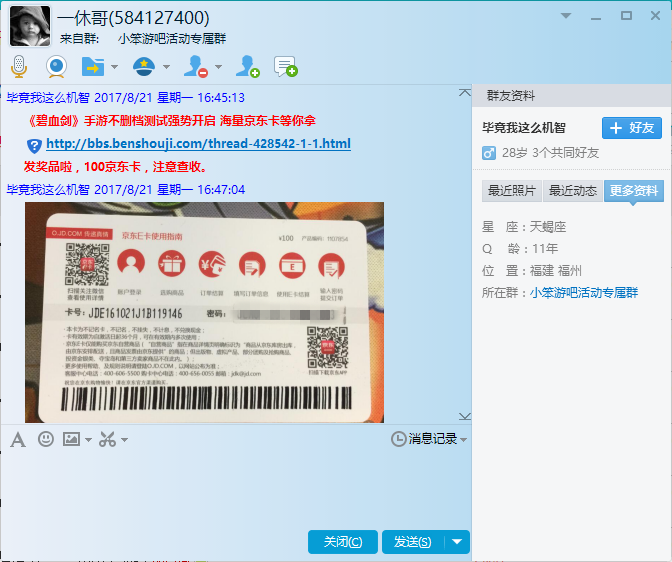Expand the send picture dropdown arrow
672x562 pixels.
tap(88, 439)
